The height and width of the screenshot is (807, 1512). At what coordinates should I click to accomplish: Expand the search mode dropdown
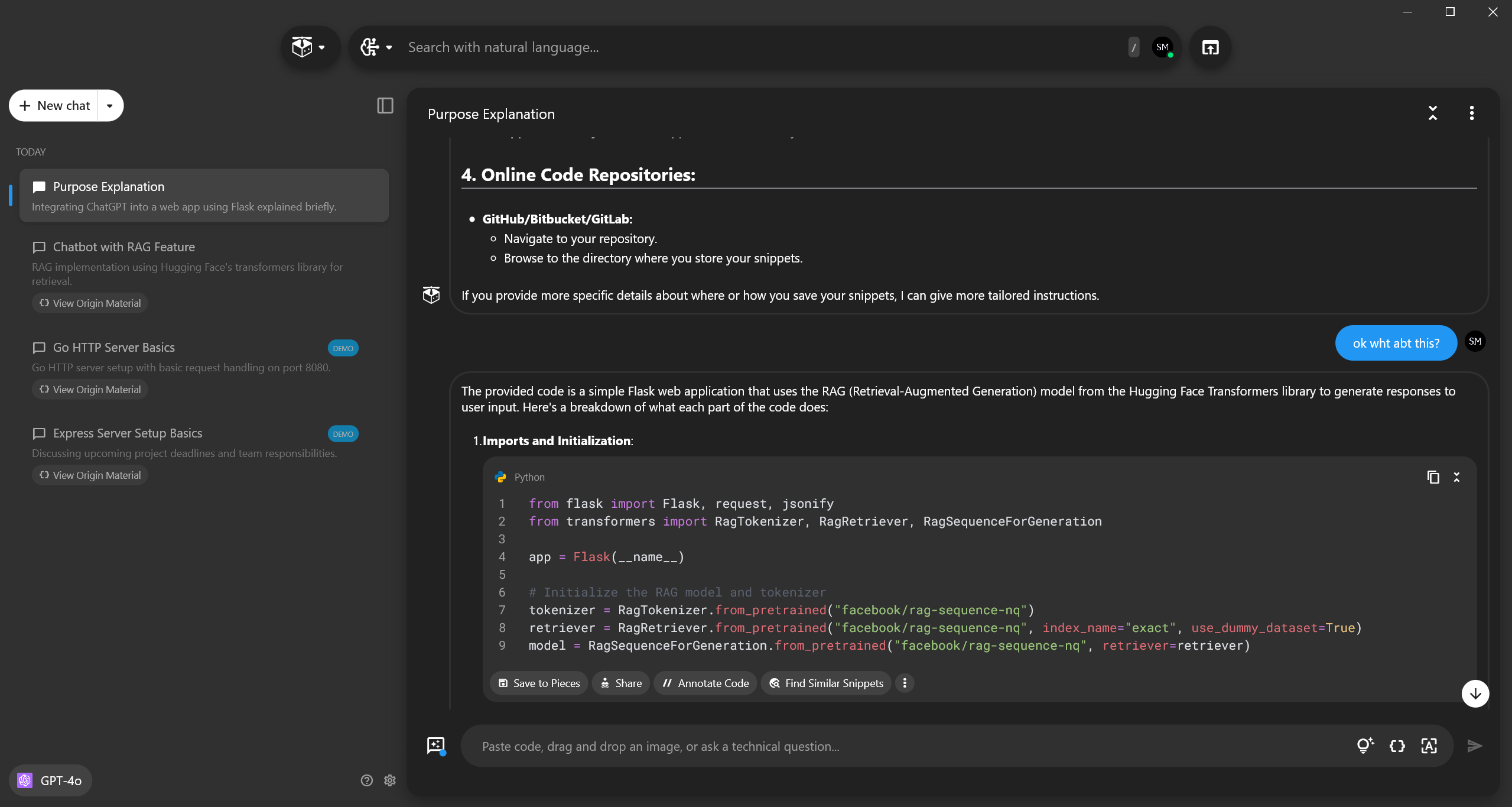[377, 47]
